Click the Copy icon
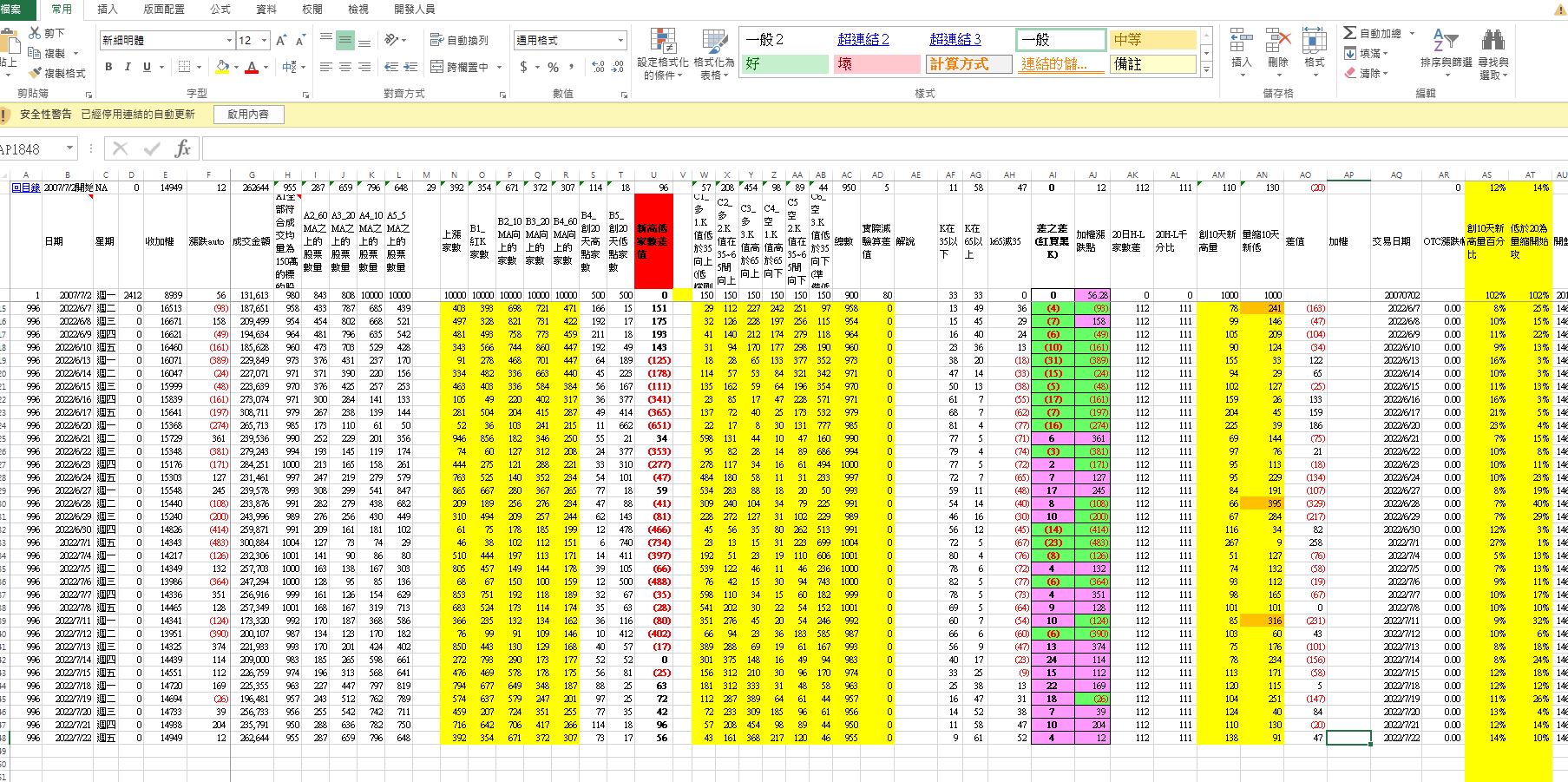 35,53
